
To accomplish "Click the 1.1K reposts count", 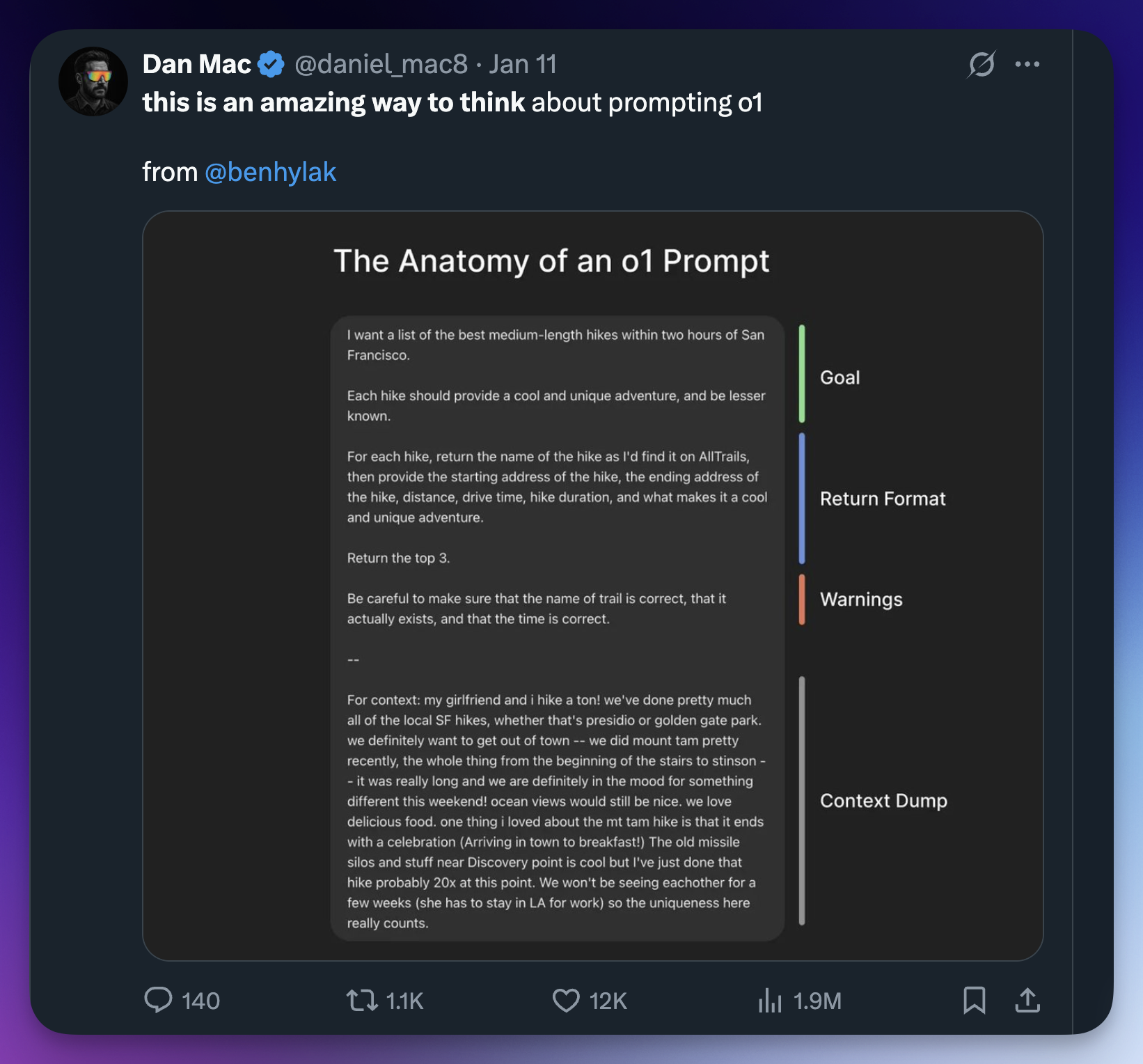I will point(404,1001).
